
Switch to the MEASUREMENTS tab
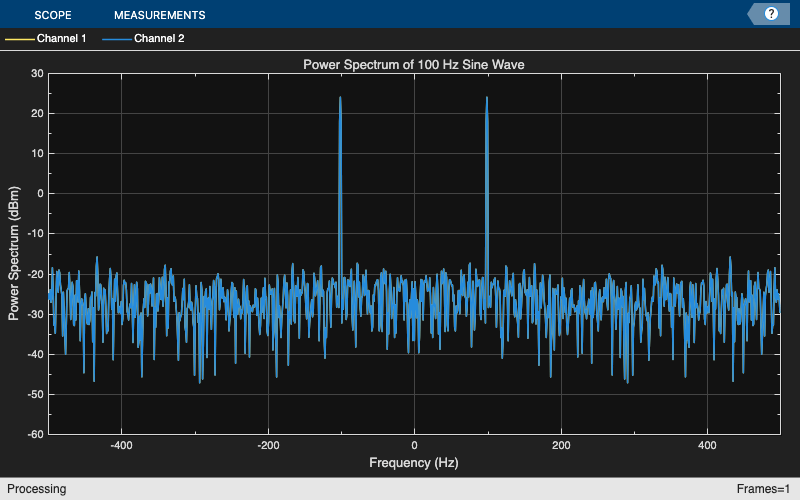159,15
